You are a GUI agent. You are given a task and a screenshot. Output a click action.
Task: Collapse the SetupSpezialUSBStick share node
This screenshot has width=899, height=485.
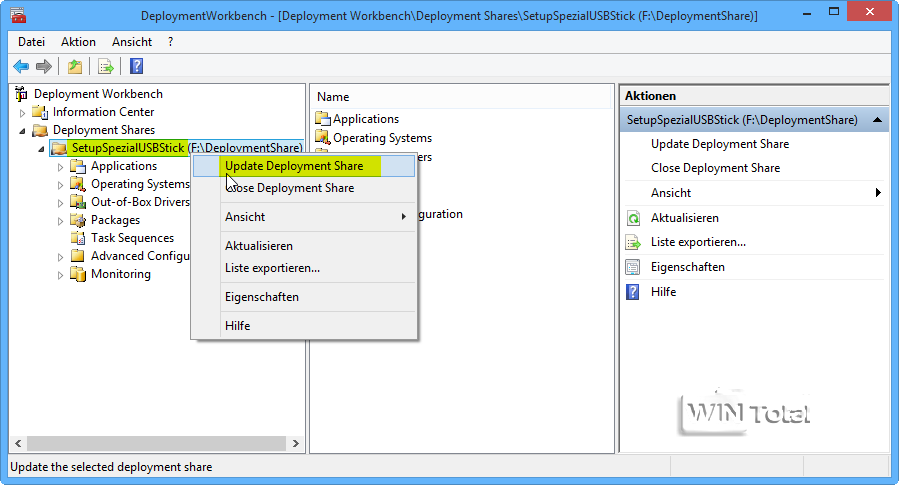[41, 149]
